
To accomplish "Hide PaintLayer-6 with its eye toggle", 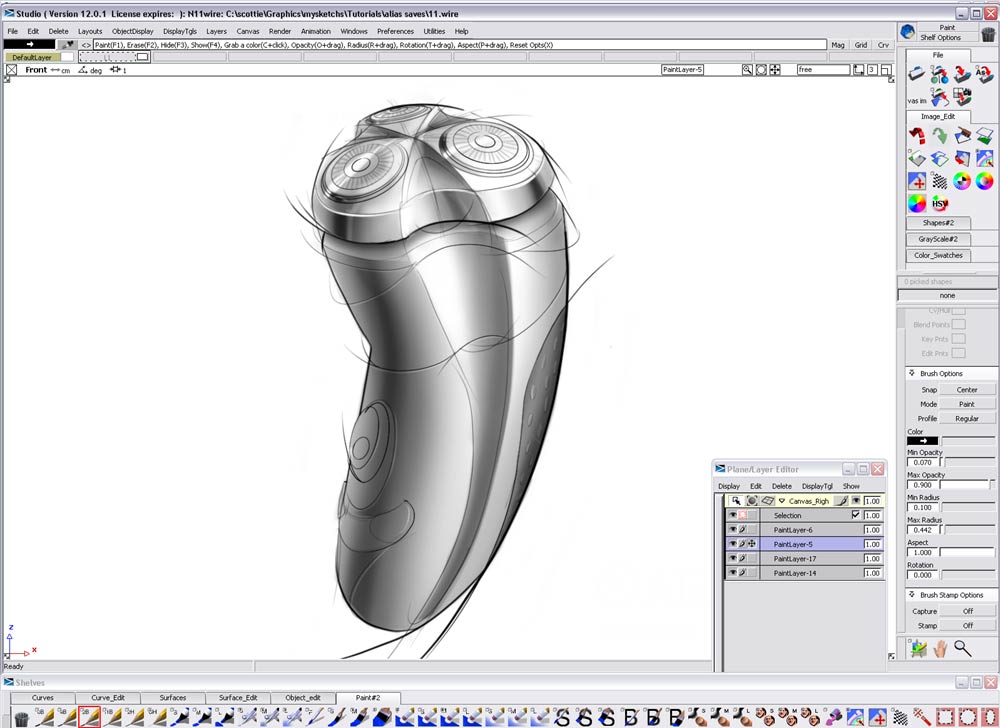I will coord(731,529).
